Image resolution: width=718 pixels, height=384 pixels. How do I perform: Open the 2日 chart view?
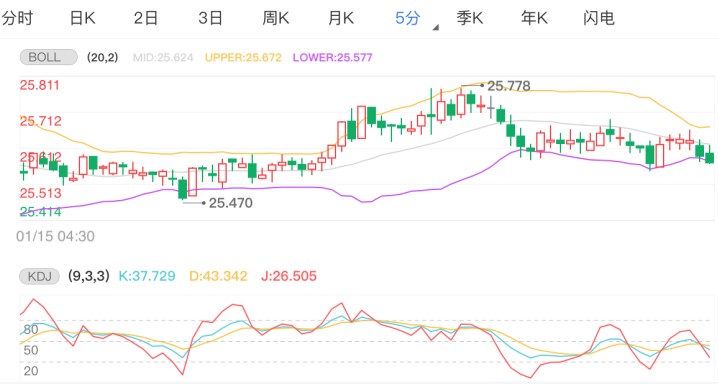click(146, 18)
